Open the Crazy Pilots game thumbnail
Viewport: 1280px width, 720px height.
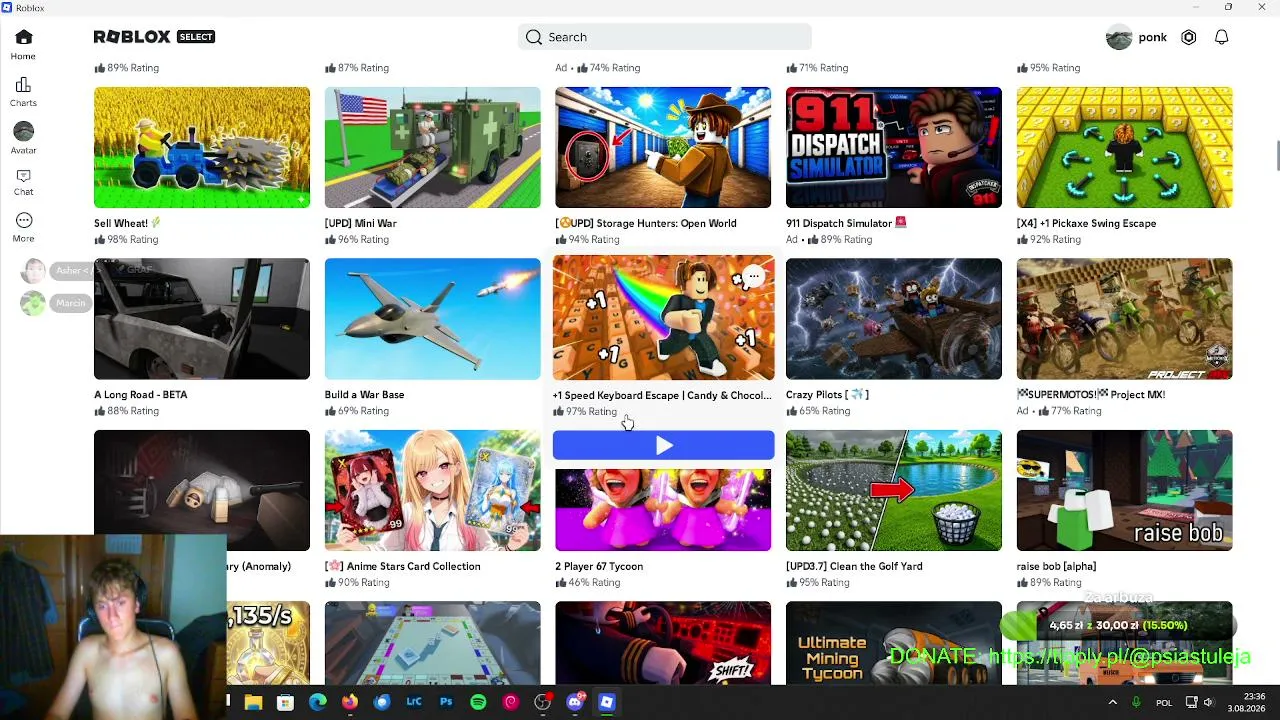pyautogui.click(x=893, y=319)
